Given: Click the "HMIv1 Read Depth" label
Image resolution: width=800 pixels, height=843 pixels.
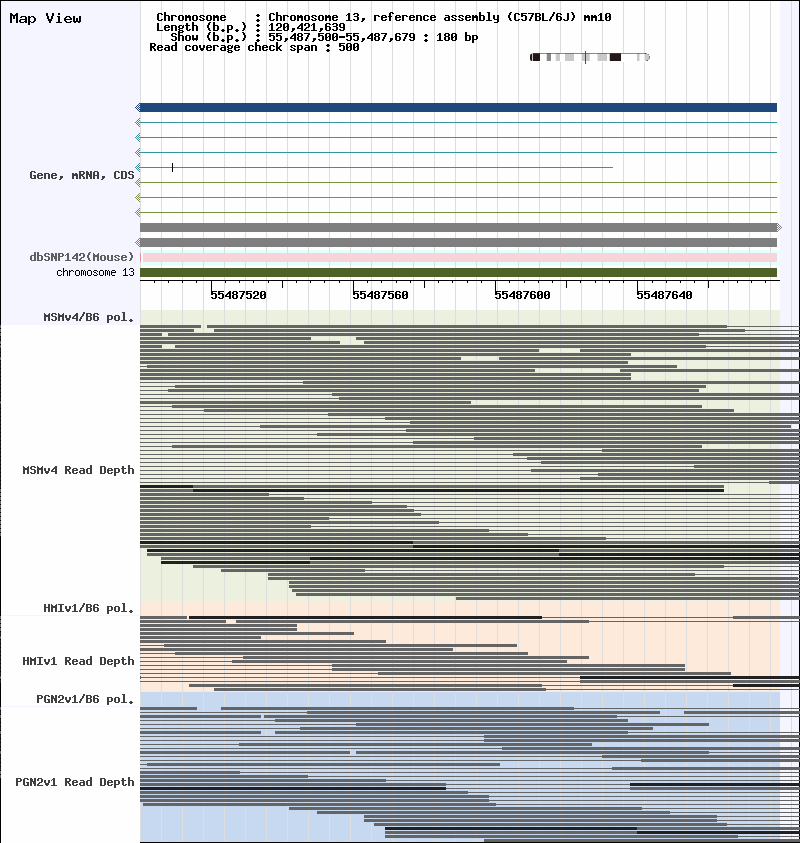Looking at the screenshot, I should [x=78, y=661].
